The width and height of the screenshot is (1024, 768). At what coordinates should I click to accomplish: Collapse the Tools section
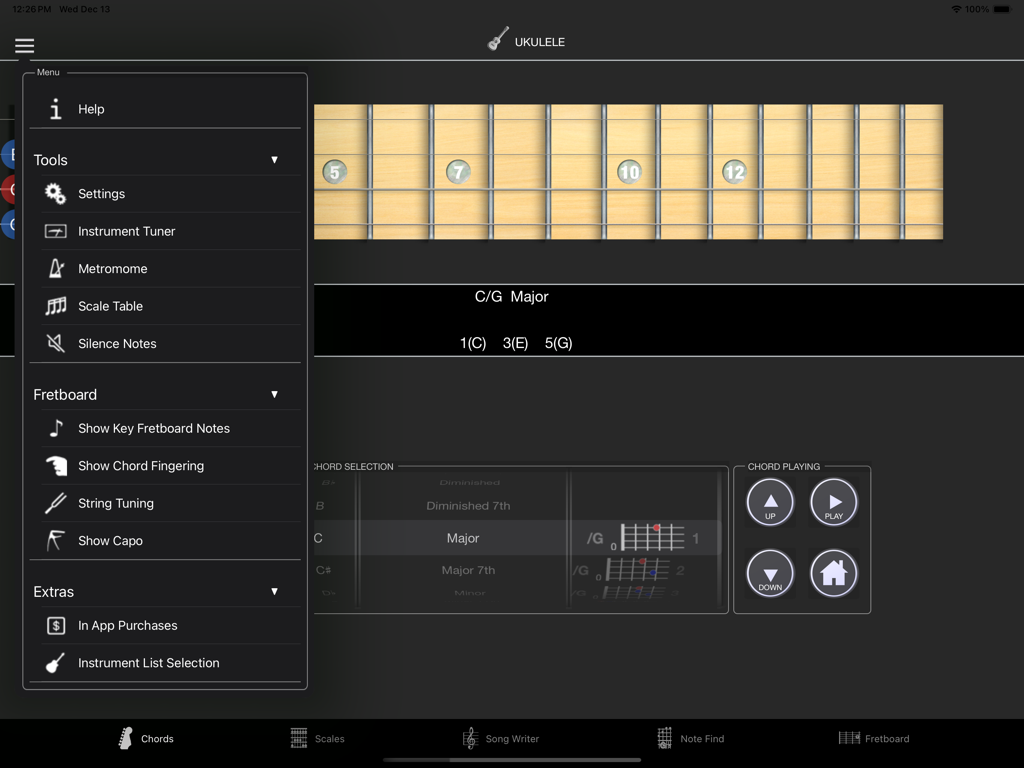point(273,158)
